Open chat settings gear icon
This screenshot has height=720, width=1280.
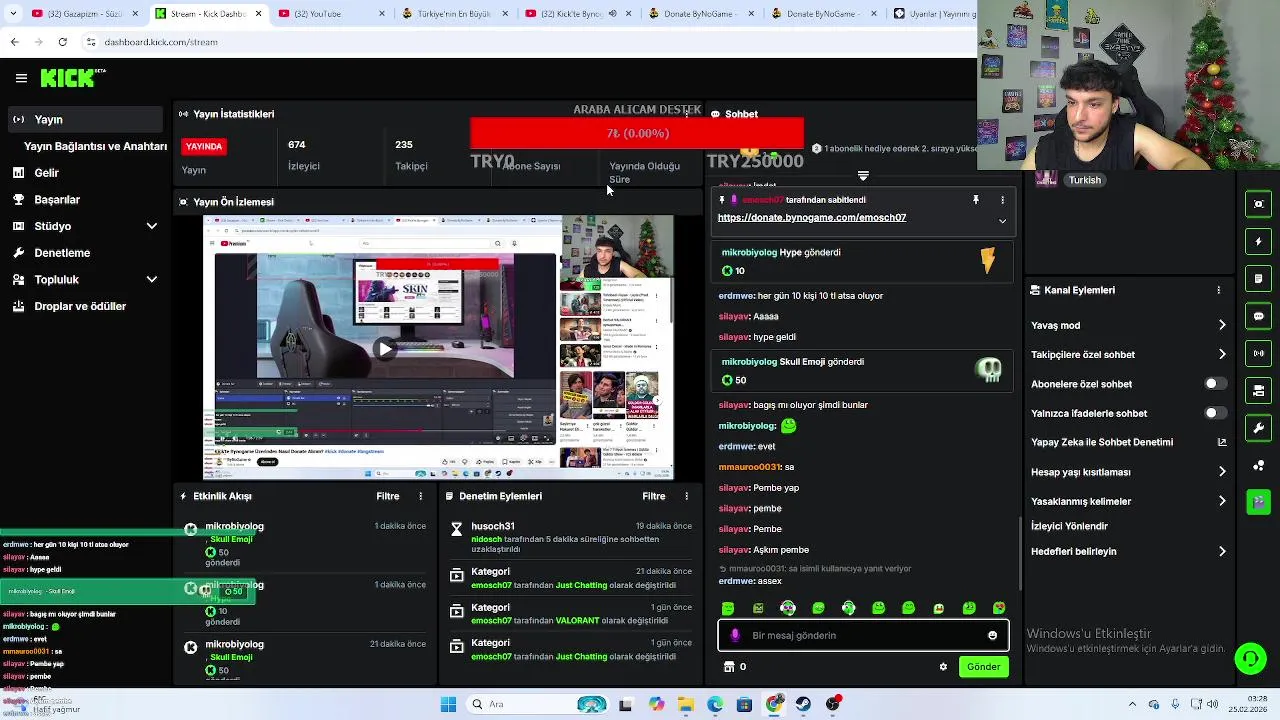(x=943, y=667)
